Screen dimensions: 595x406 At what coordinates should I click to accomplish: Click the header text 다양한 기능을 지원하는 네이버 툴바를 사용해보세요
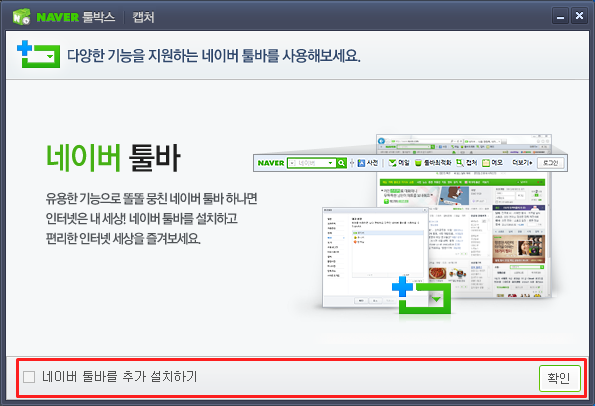click(214, 56)
